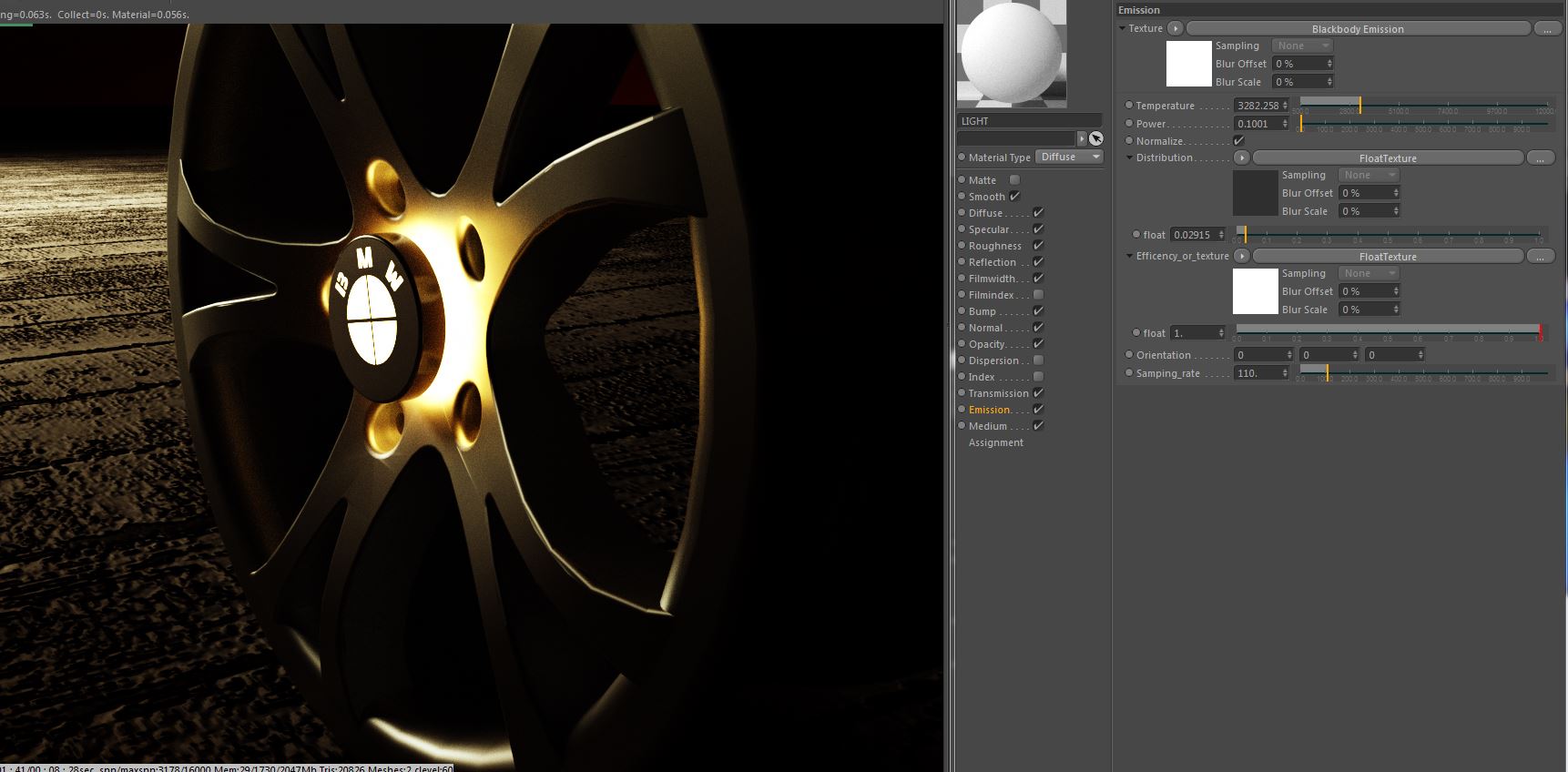Click the dark Distribution texture preview swatch
1568x772 pixels.
click(x=1256, y=193)
